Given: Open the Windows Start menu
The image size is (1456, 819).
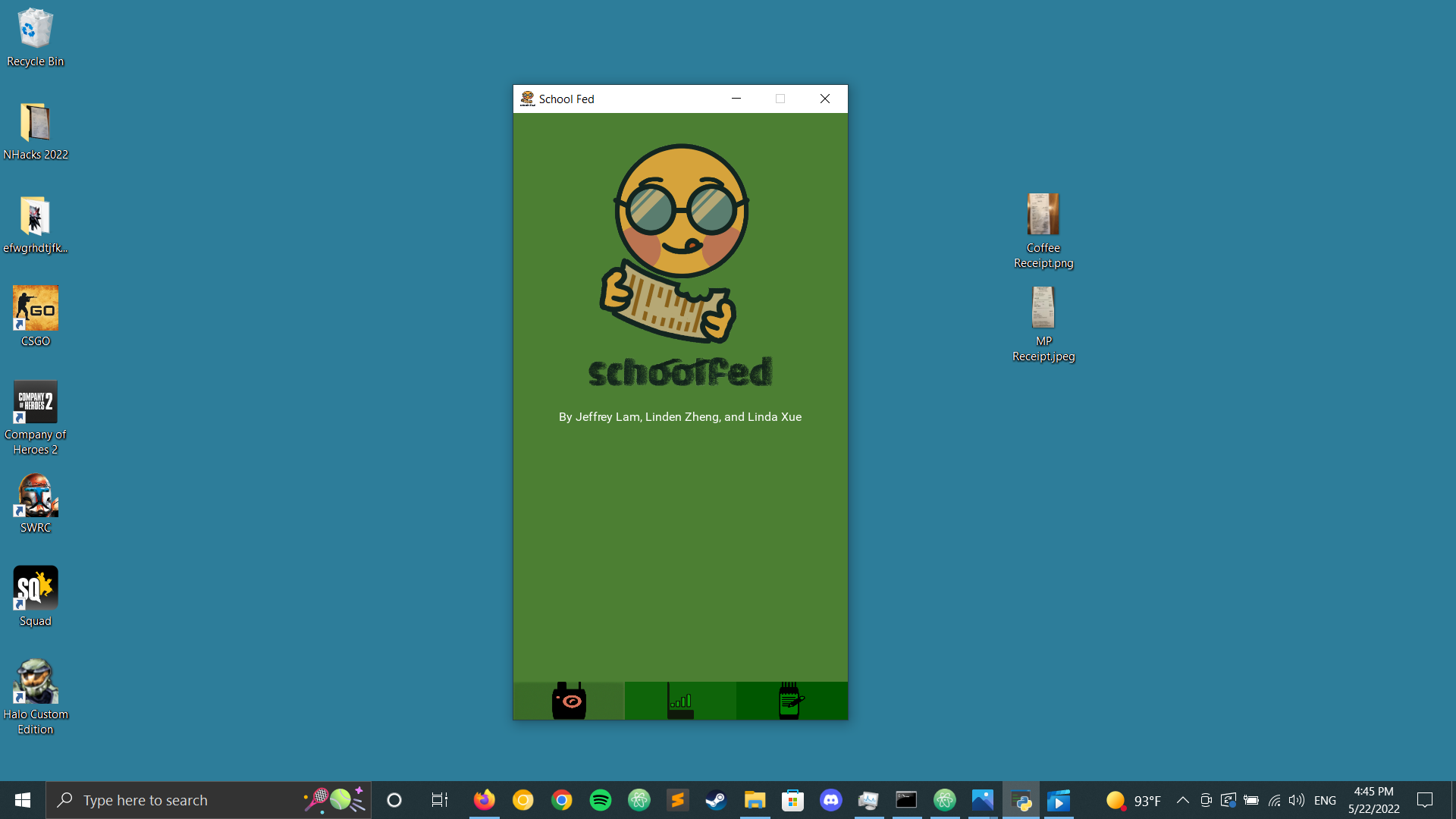Looking at the screenshot, I should pos(23,800).
